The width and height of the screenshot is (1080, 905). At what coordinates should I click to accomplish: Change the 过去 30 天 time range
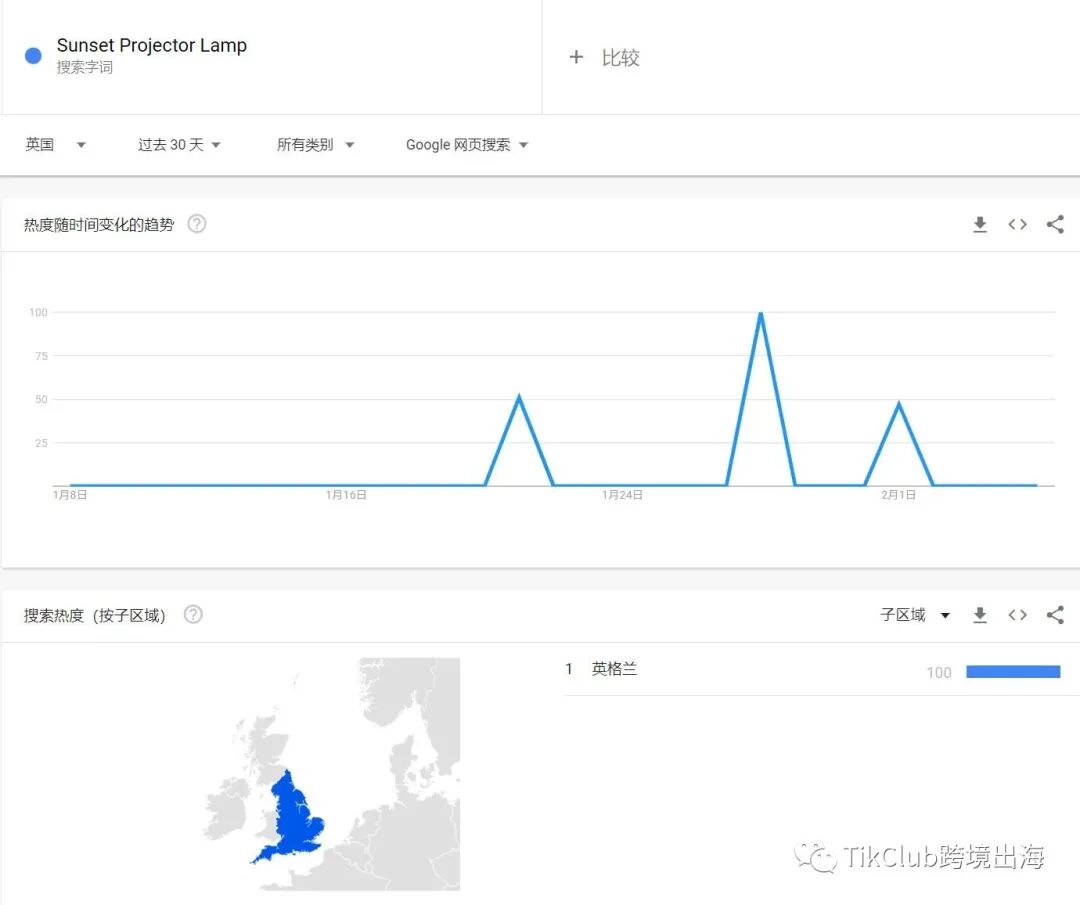pyautogui.click(x=178, y=144)
